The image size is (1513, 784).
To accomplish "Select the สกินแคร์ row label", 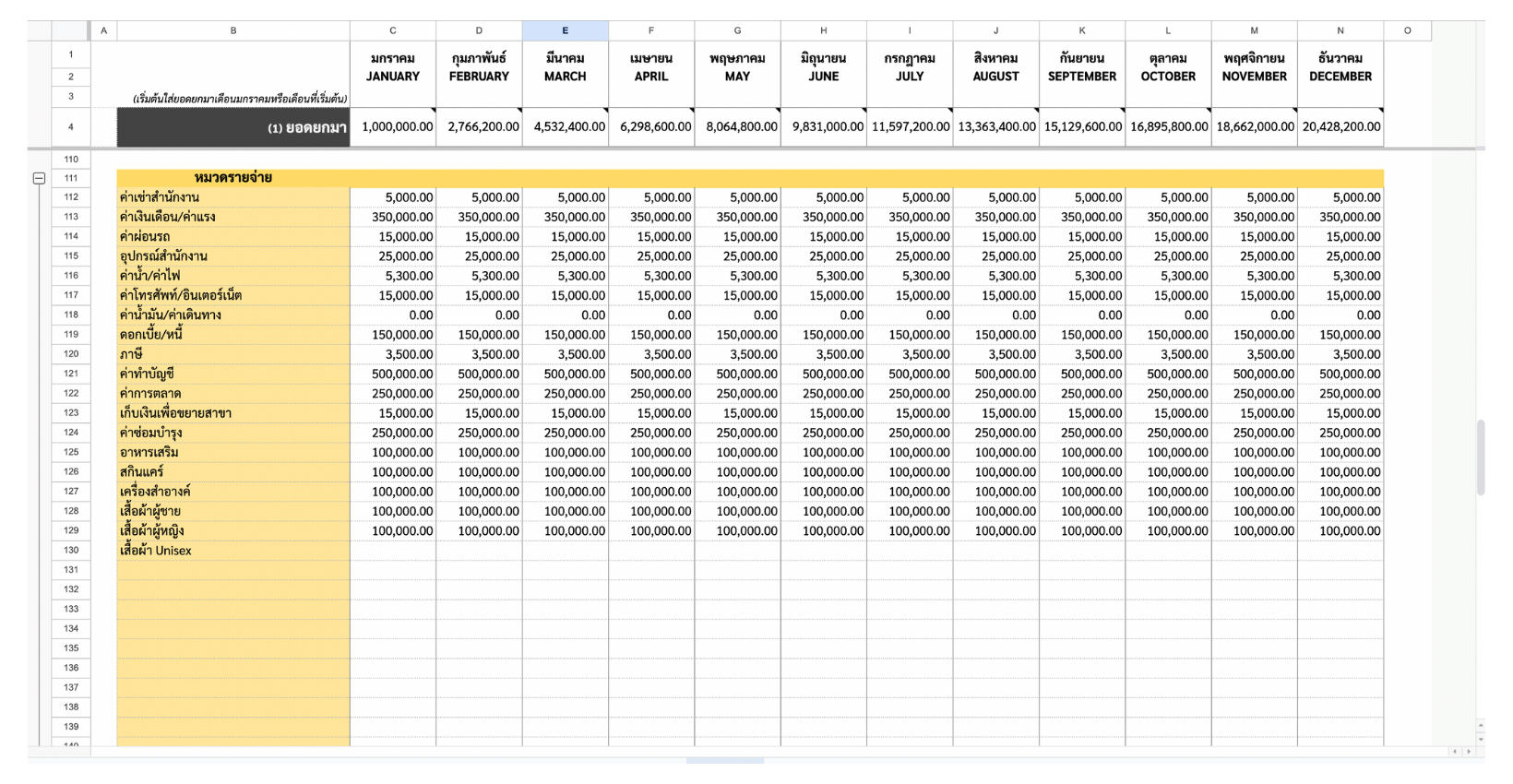I will tap(233, 472).
